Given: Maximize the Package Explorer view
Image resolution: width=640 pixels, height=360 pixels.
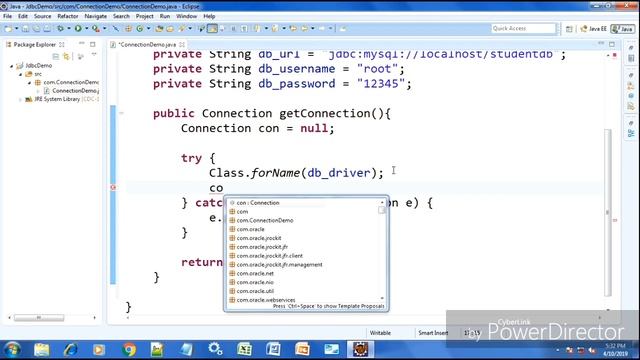Looking at the screenshot, I should point(93,44).
